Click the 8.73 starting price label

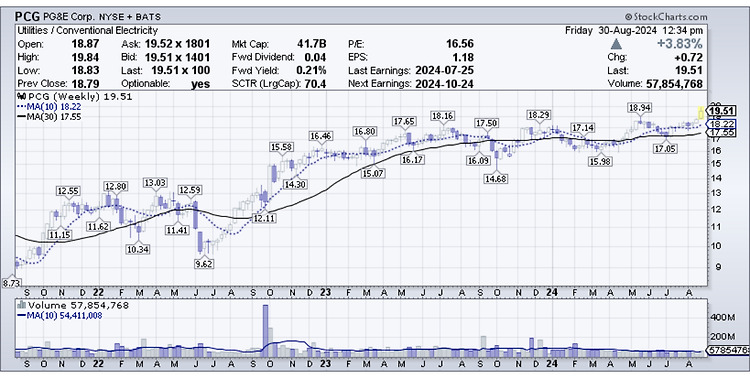(11, 283)
